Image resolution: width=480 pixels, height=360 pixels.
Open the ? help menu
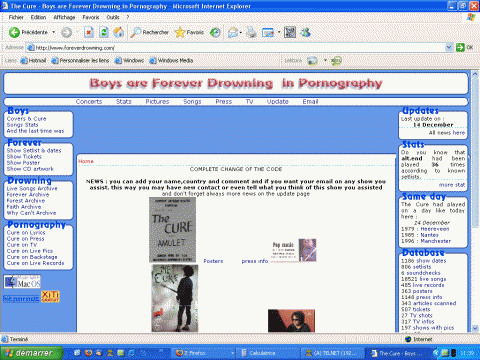point(127,17)
